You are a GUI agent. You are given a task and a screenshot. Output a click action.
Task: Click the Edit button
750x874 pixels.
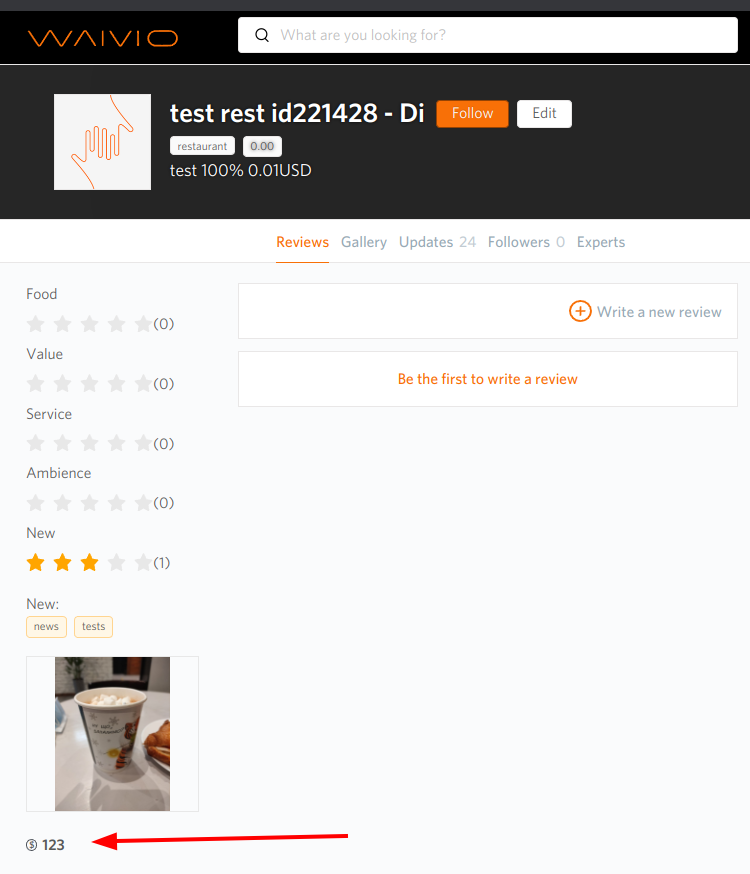tap(544, 114)
